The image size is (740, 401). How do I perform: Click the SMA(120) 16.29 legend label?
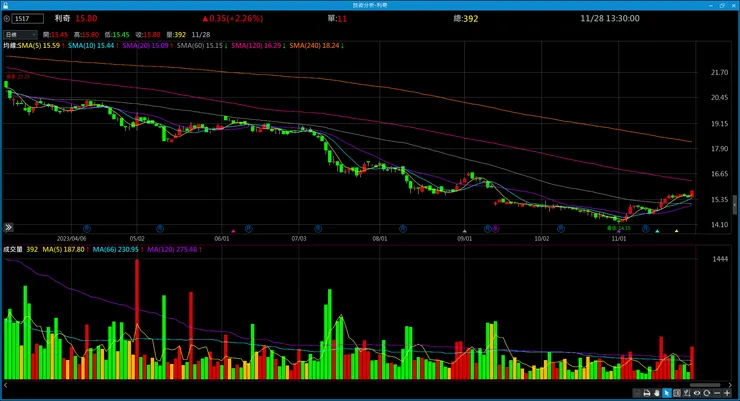pyautogui.click(x=256, y=46)
